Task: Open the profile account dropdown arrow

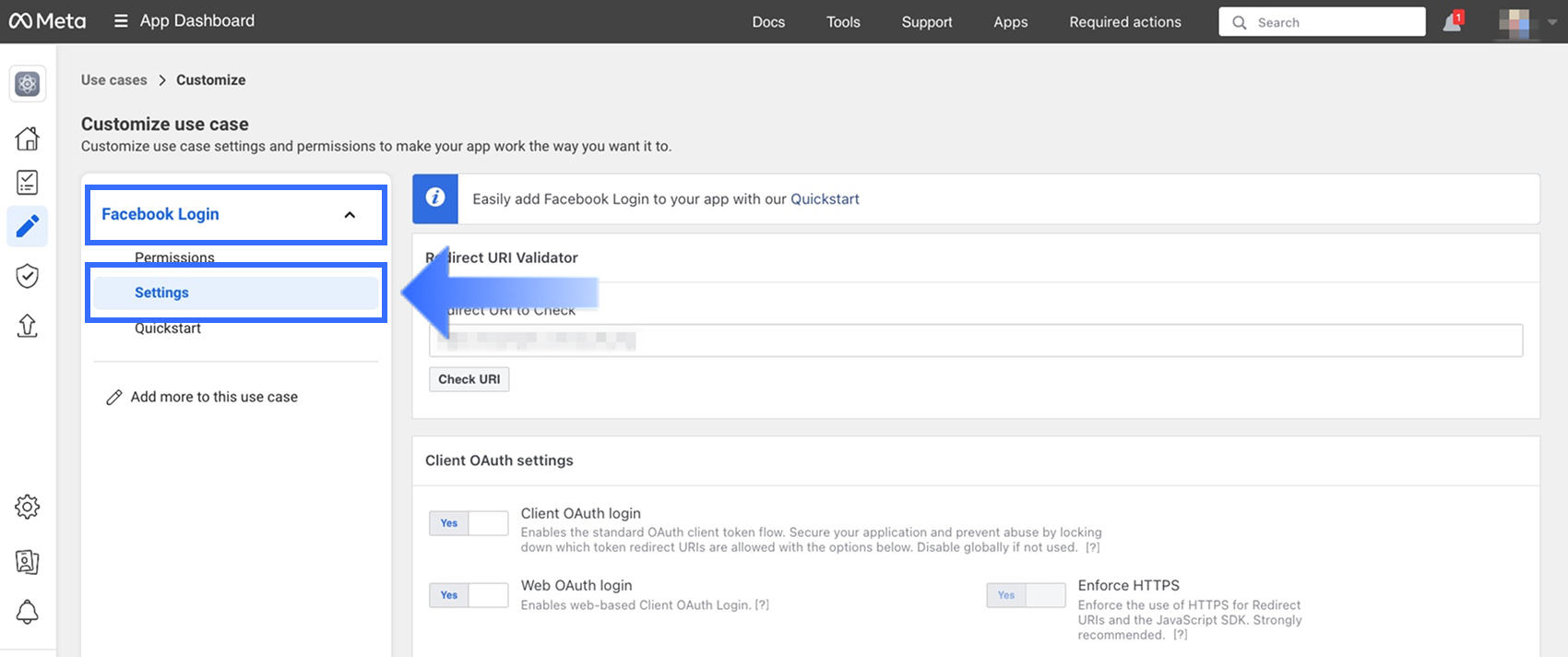Action: click(1552, 22)
